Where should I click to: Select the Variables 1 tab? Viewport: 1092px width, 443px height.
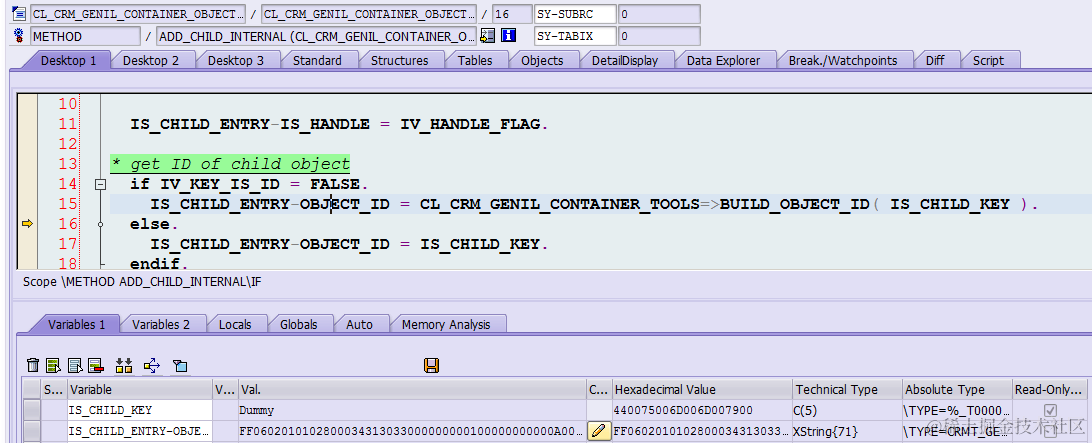click(77, 325)
